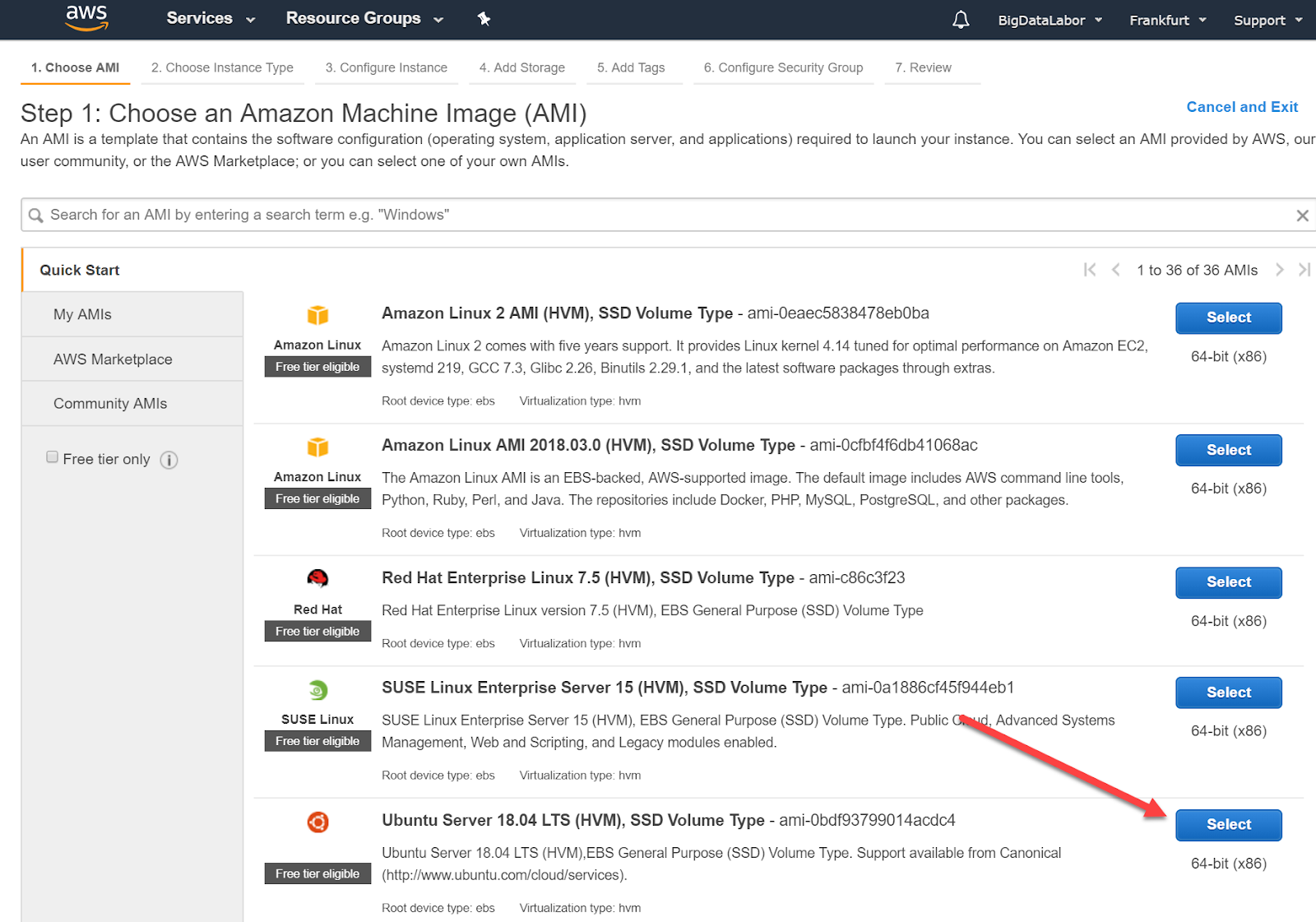1316x922 pixels.
Task: Click the SUSE Linux logo icon
Action: [x=317, y=690]
